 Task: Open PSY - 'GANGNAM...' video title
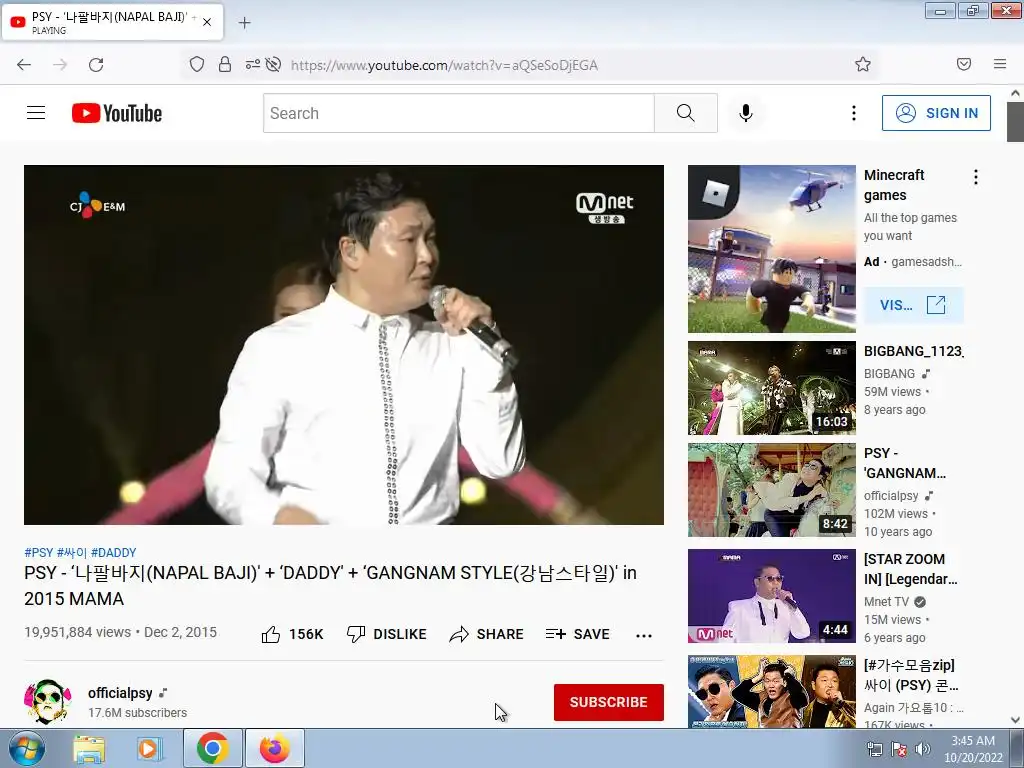[904, 463]
